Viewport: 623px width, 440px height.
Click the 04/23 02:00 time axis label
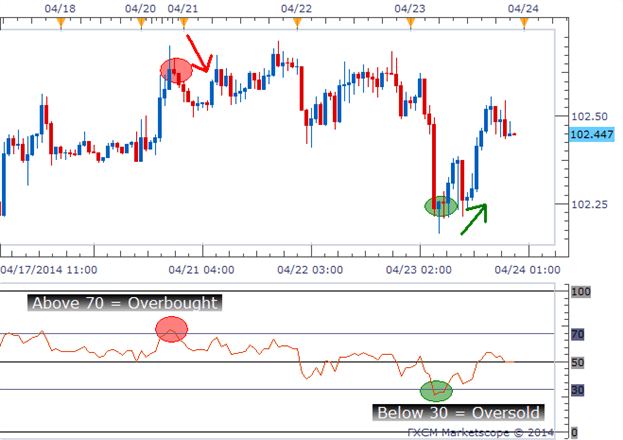[x=419, y=270]
